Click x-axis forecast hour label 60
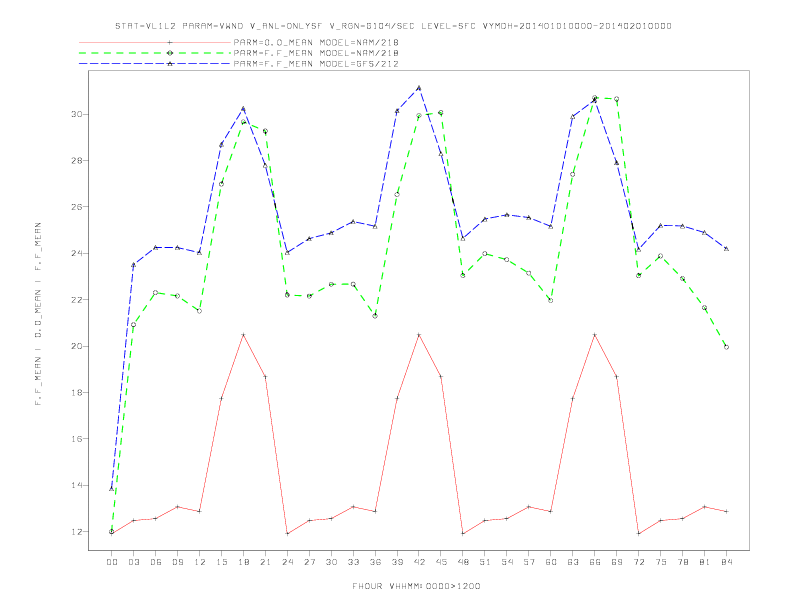This screenshot has width=792, height=612. (551, 562)
